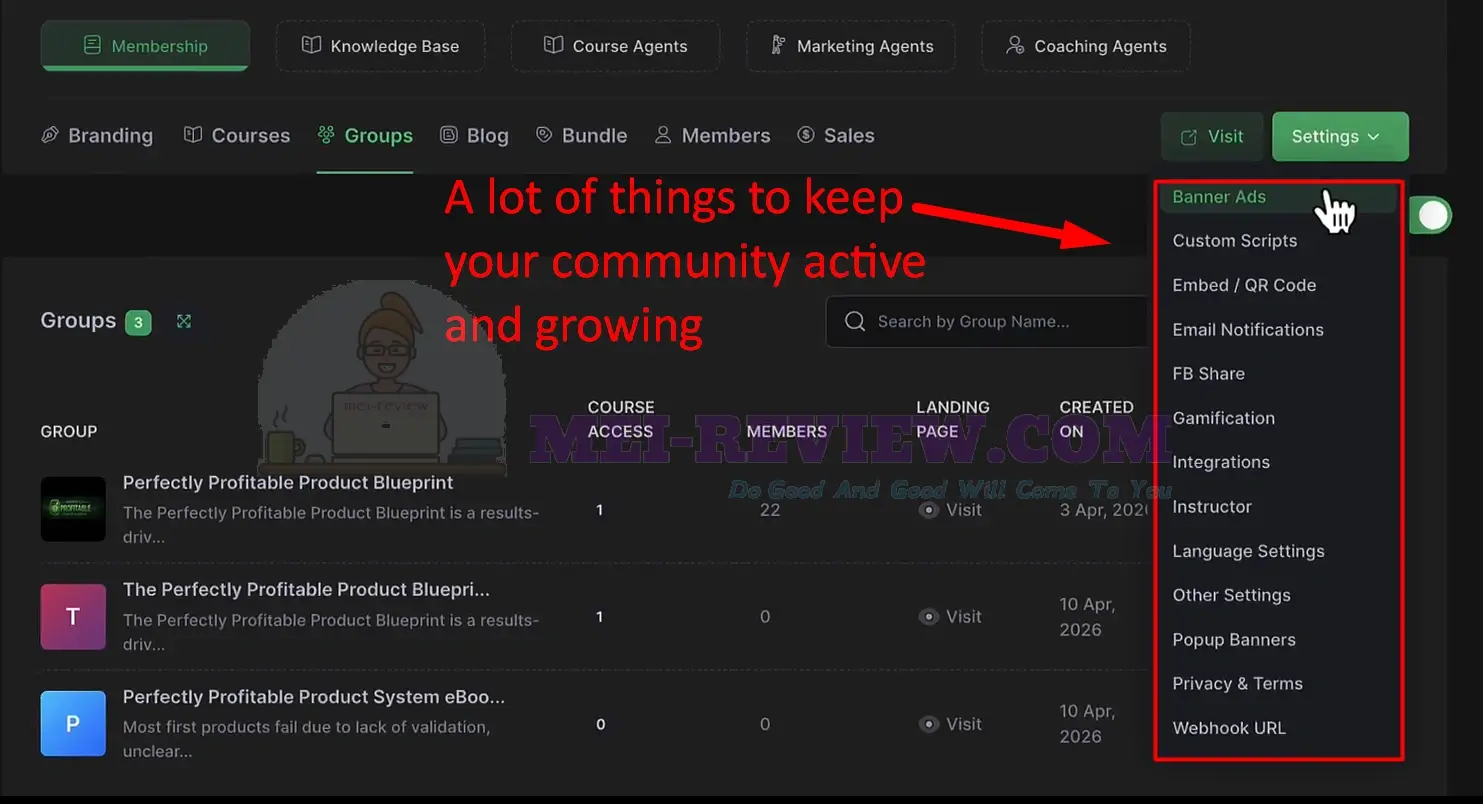This screenshot has width=1483, height=804.
Task: Open Gamification settings
Action: 1224,418
